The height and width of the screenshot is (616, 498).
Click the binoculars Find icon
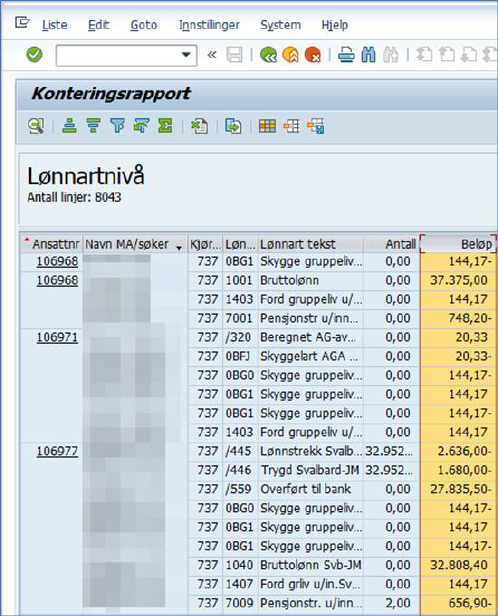point(368,55)
